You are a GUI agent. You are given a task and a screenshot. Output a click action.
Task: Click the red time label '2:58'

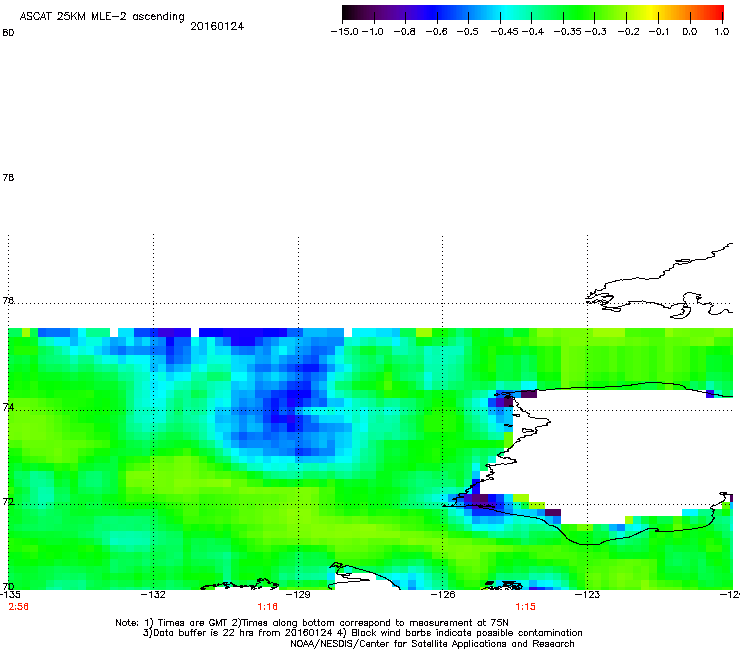click(x=18, y=607)
